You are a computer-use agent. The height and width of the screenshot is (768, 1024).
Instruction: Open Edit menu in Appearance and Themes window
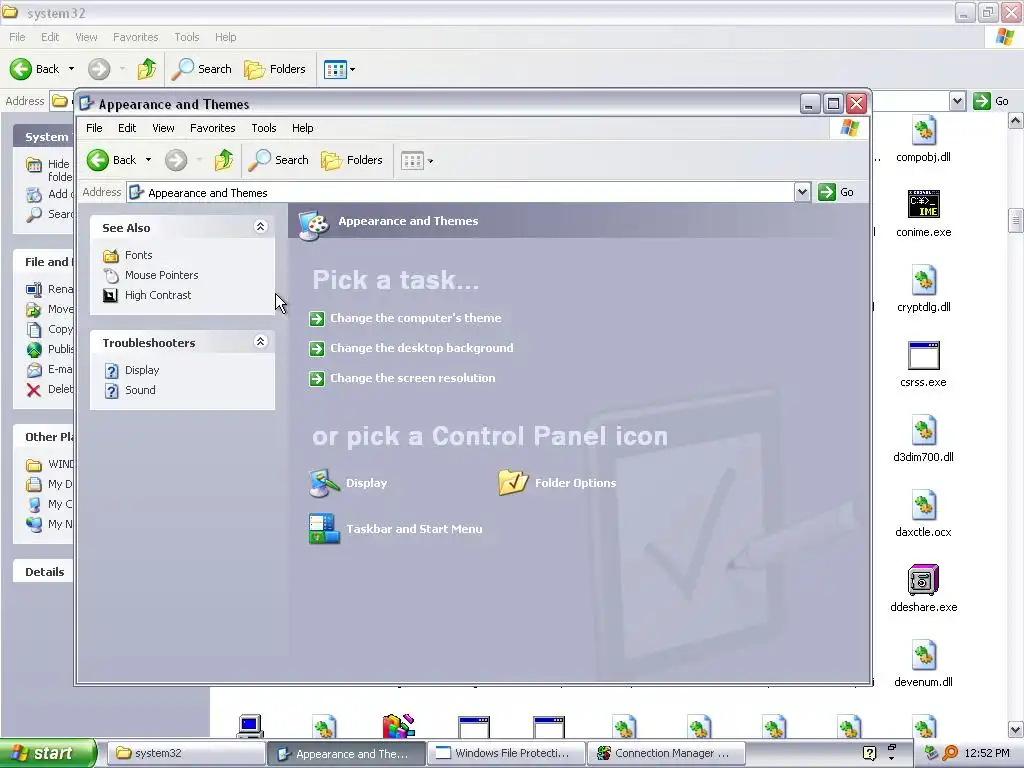pos(127,128)
